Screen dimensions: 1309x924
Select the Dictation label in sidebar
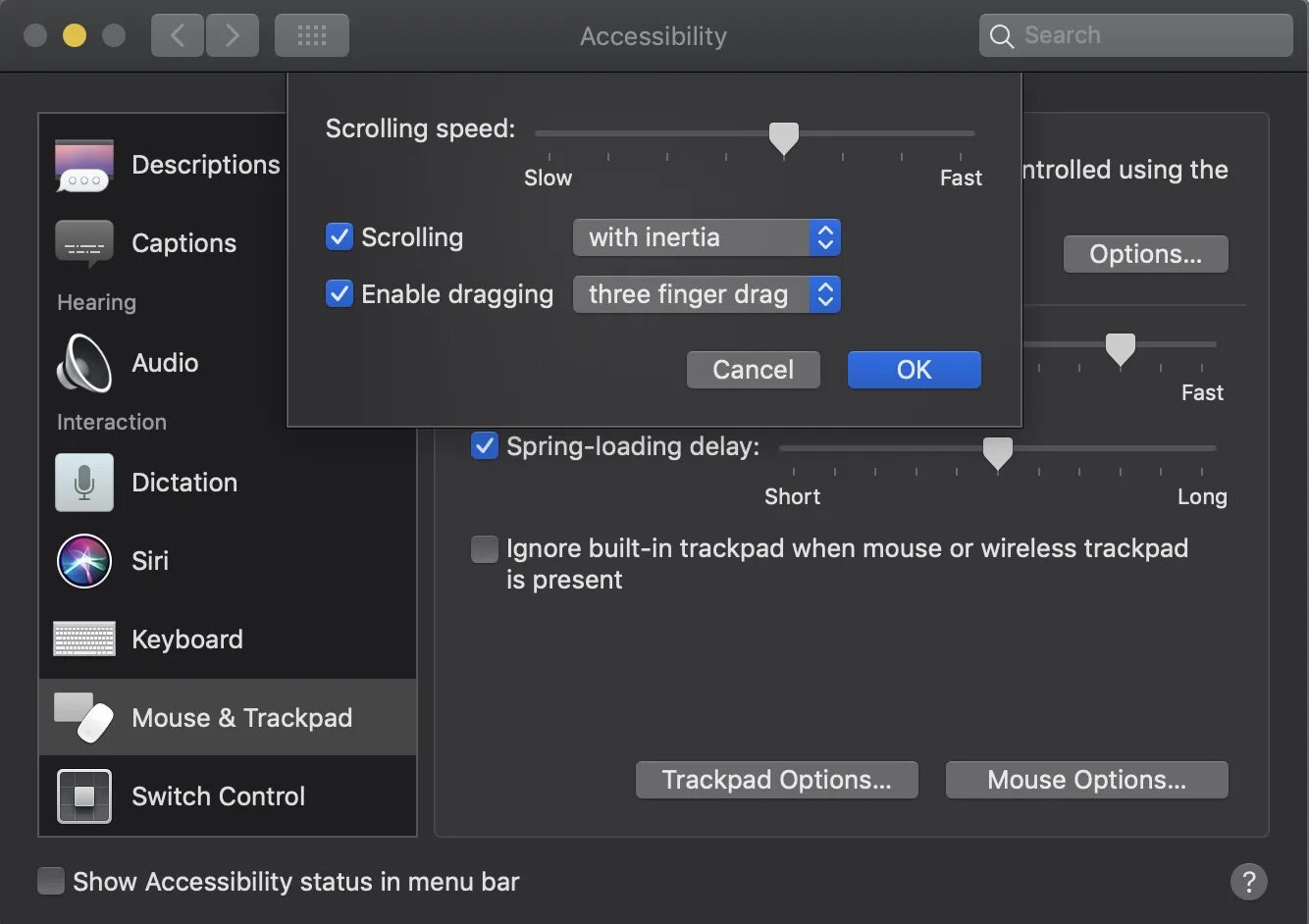(184, 483)
